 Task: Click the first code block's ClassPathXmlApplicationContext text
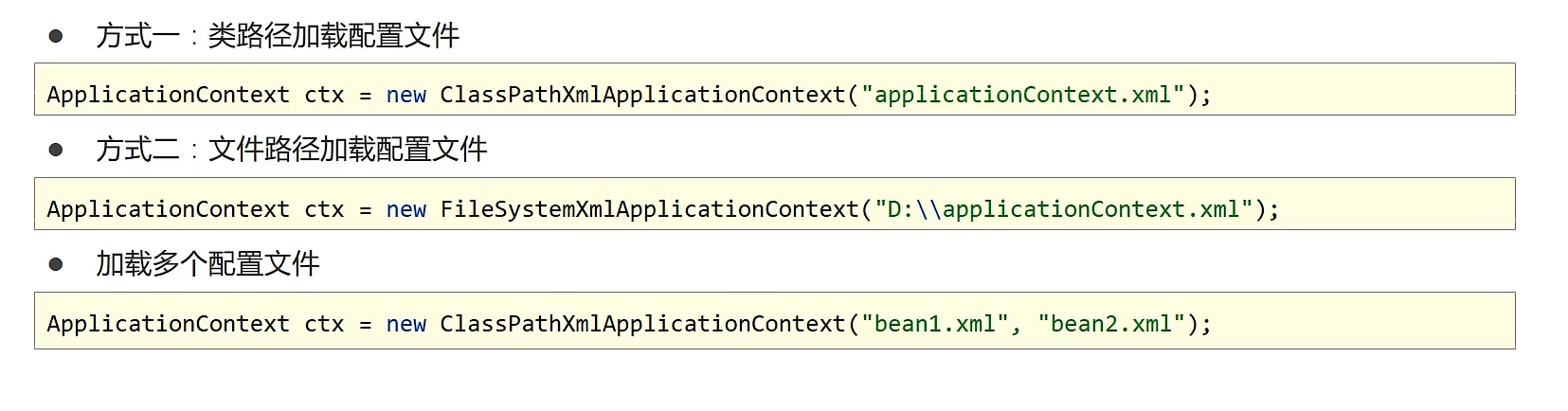642,95
